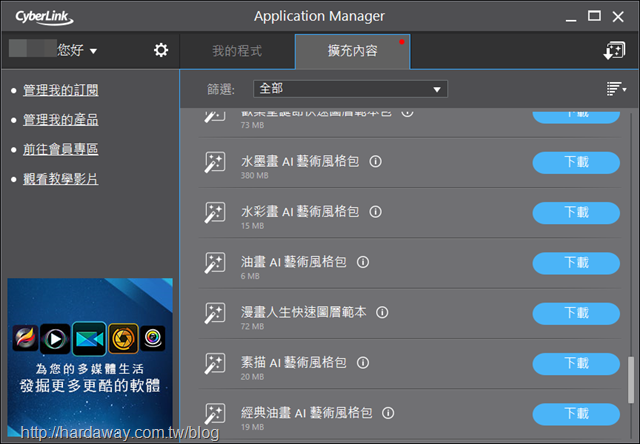Click the download-all icon at top right
Screen dimensions: 640x444
pyautogui.click(x=614, y=51)
